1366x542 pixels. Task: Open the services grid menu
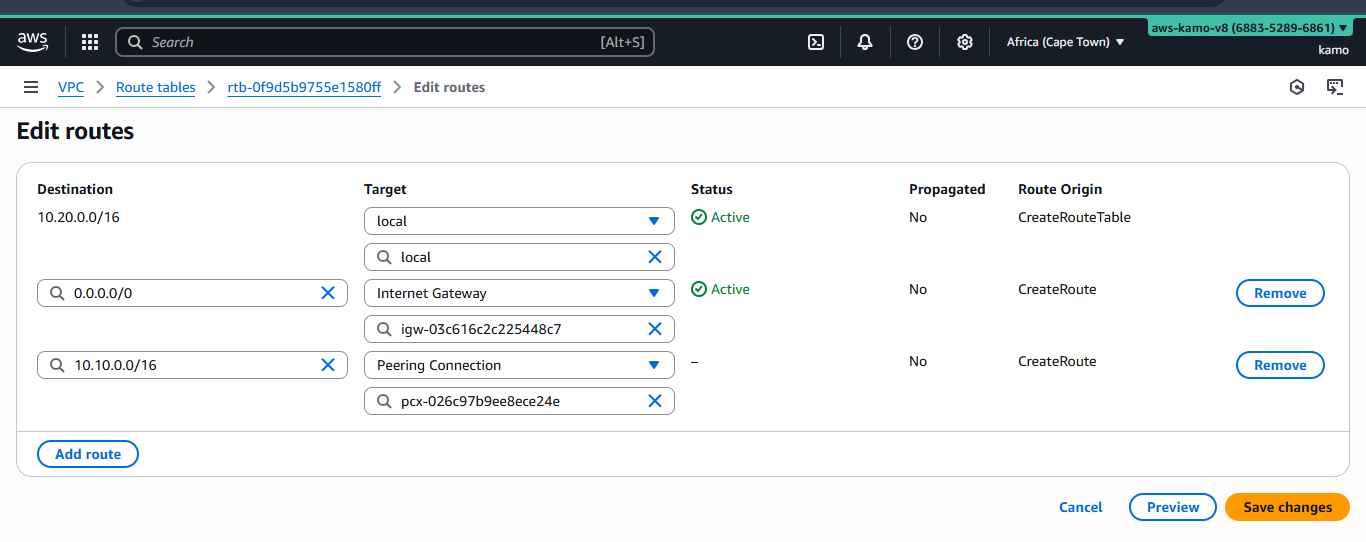(90, 42)
